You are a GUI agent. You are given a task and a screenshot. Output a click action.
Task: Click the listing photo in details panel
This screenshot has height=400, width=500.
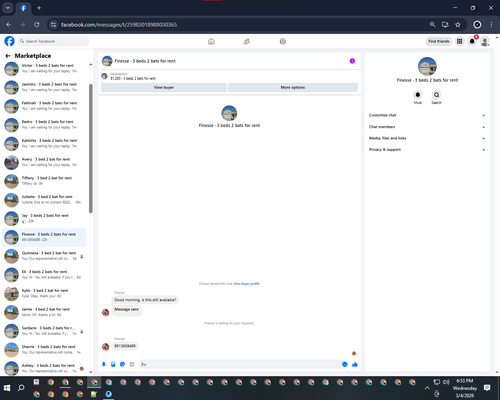(427, 66)
